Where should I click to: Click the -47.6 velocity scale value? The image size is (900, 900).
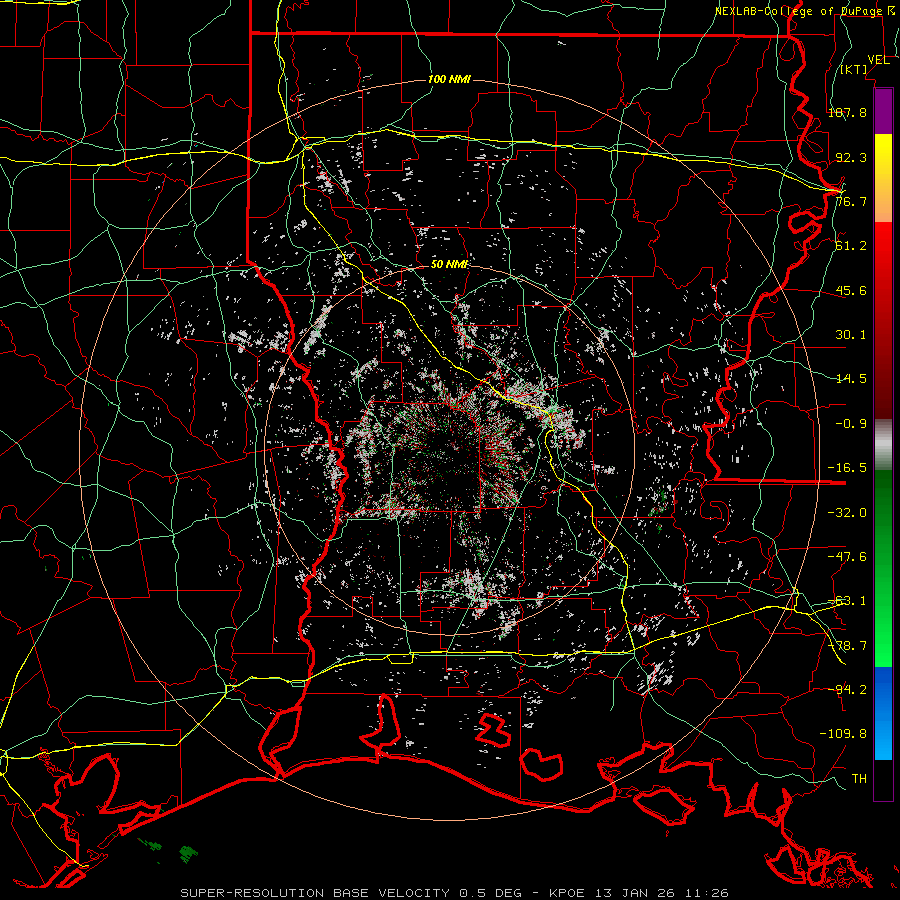pos(847,557)
